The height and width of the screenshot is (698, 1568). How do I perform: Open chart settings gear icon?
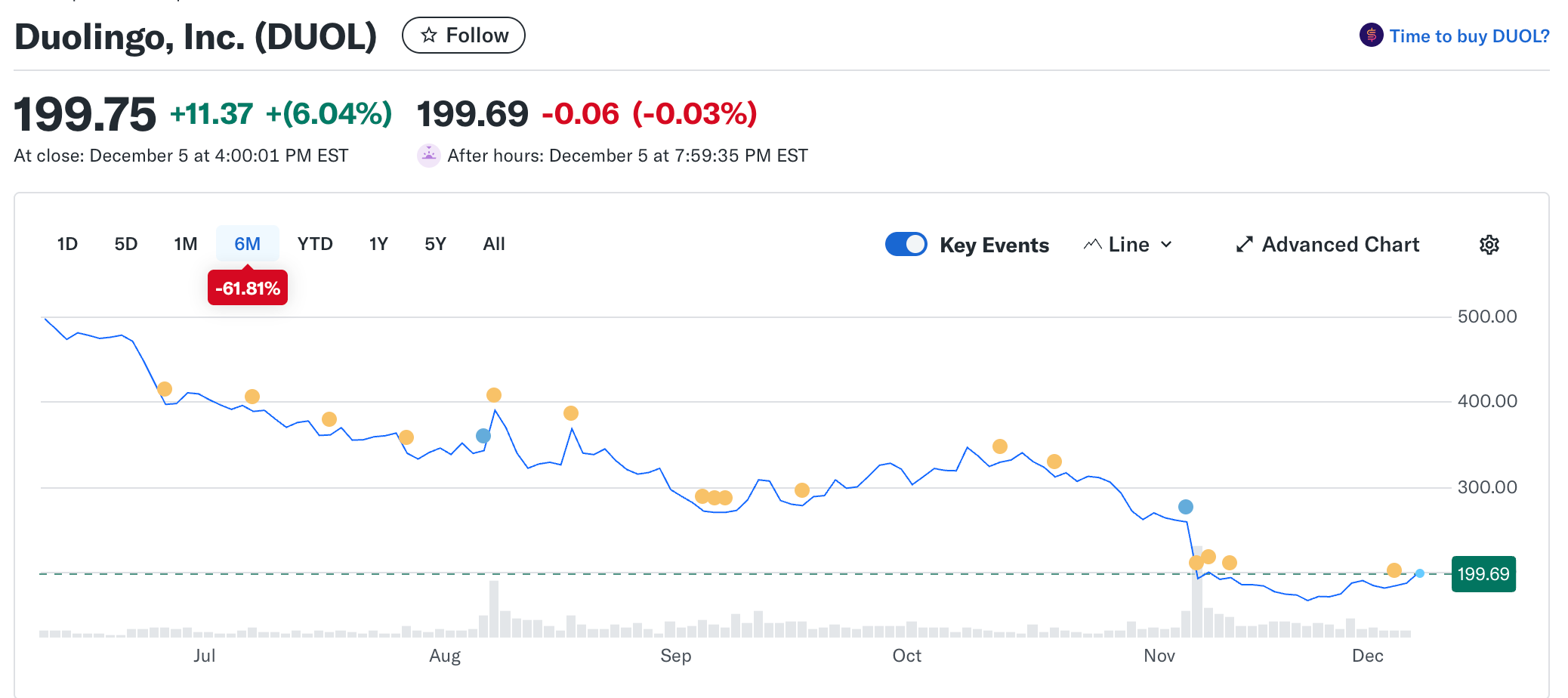point(1489,245)
